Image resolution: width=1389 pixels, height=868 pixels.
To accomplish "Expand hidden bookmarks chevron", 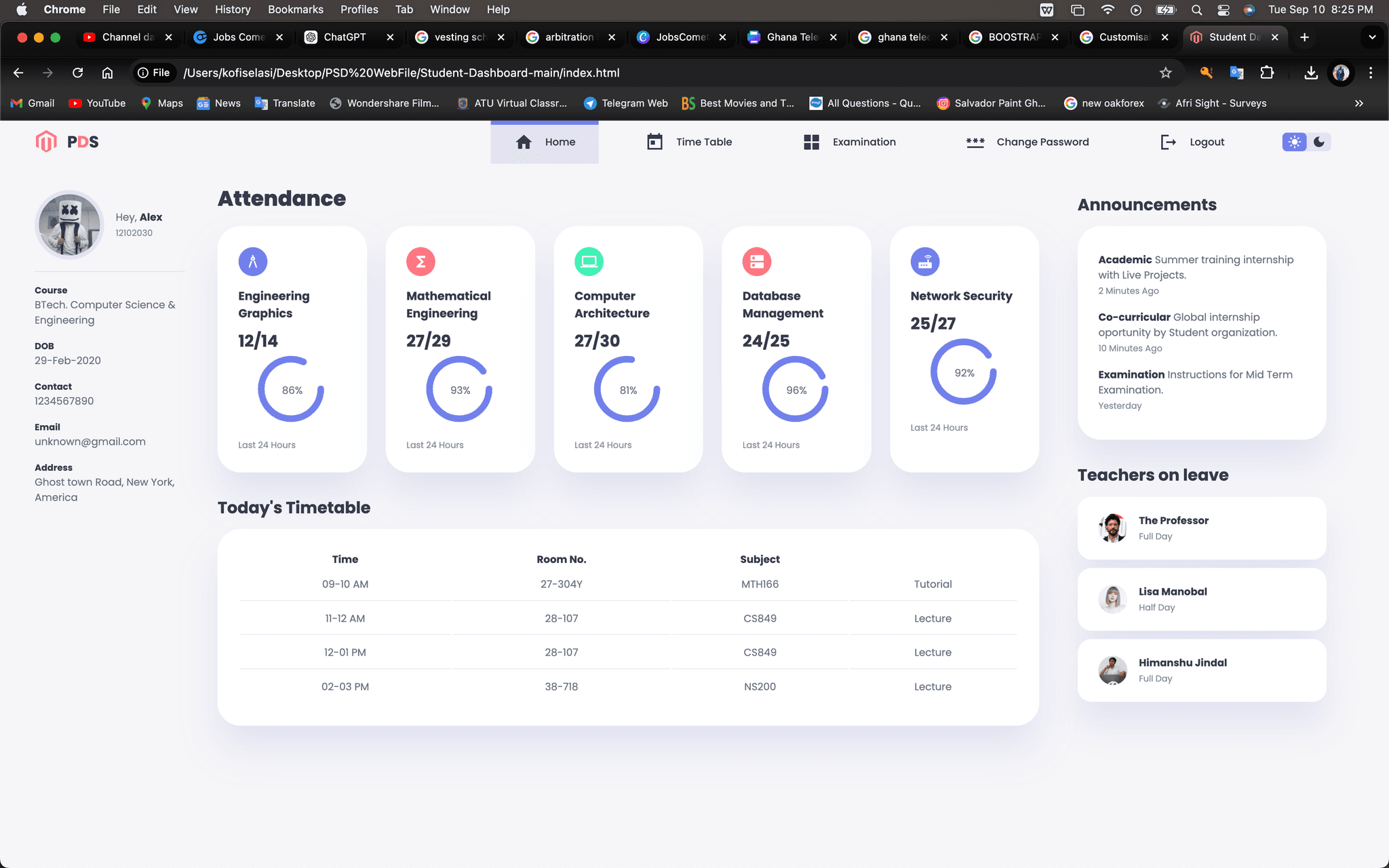I will [x=1358, y=103].
